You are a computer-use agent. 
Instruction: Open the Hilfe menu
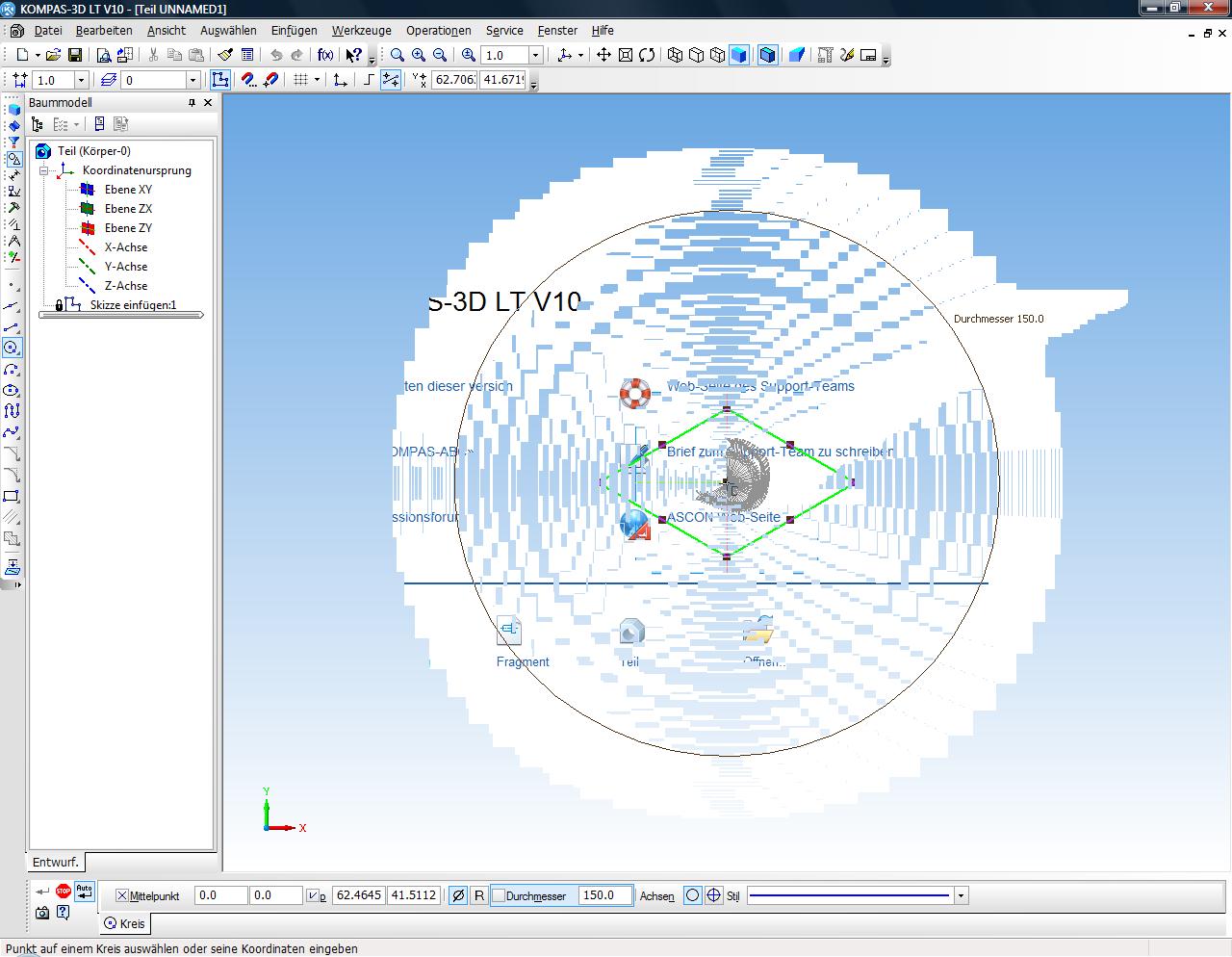603,30
